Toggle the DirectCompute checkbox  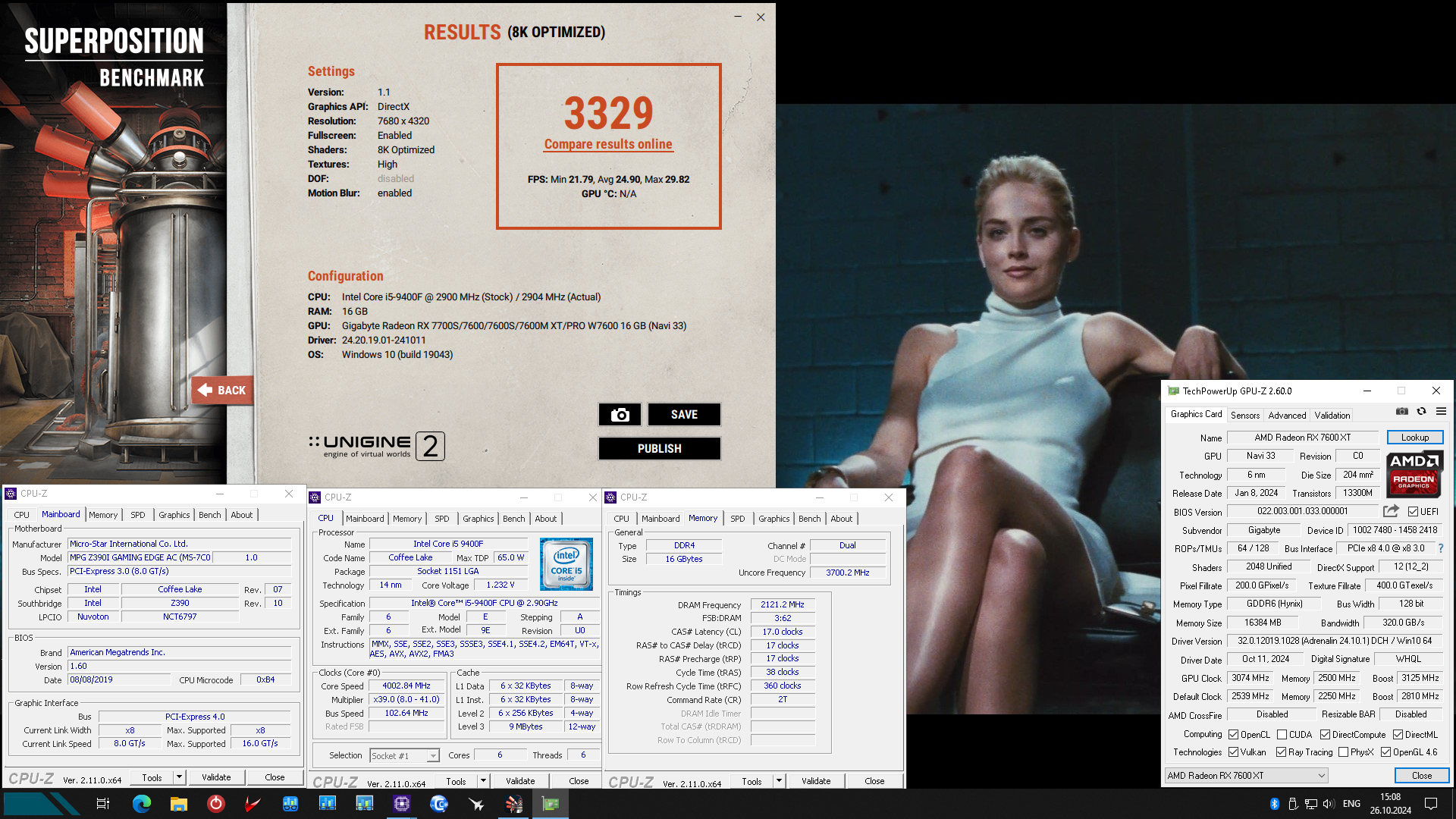pos(1326,735)
